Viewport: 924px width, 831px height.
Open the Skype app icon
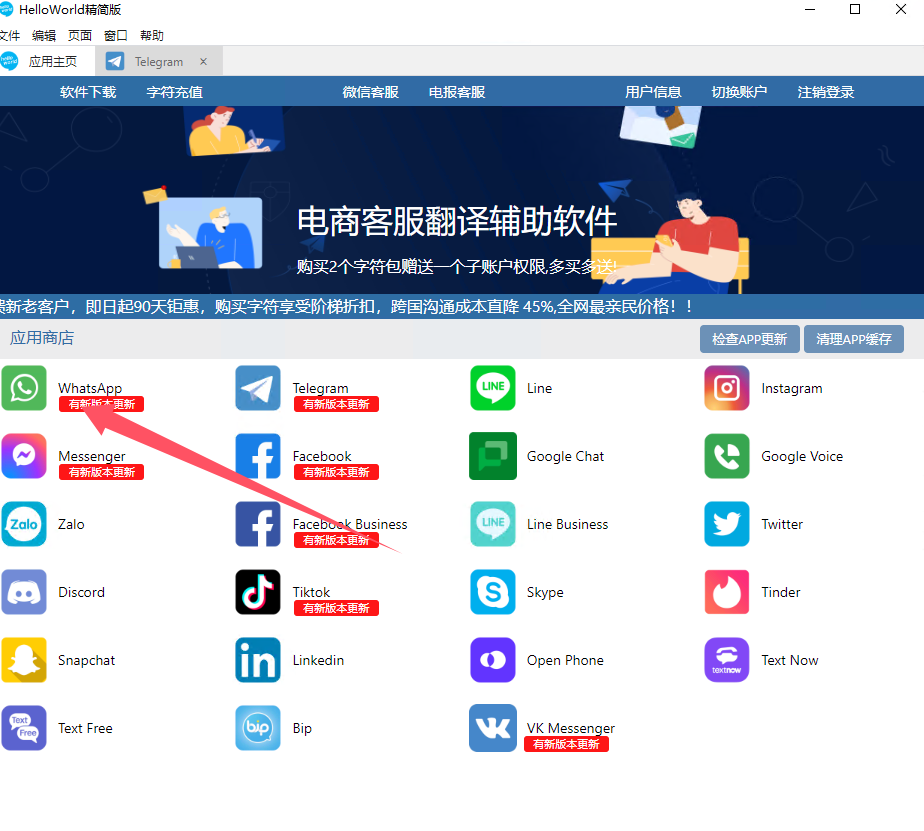pos(493,592)
